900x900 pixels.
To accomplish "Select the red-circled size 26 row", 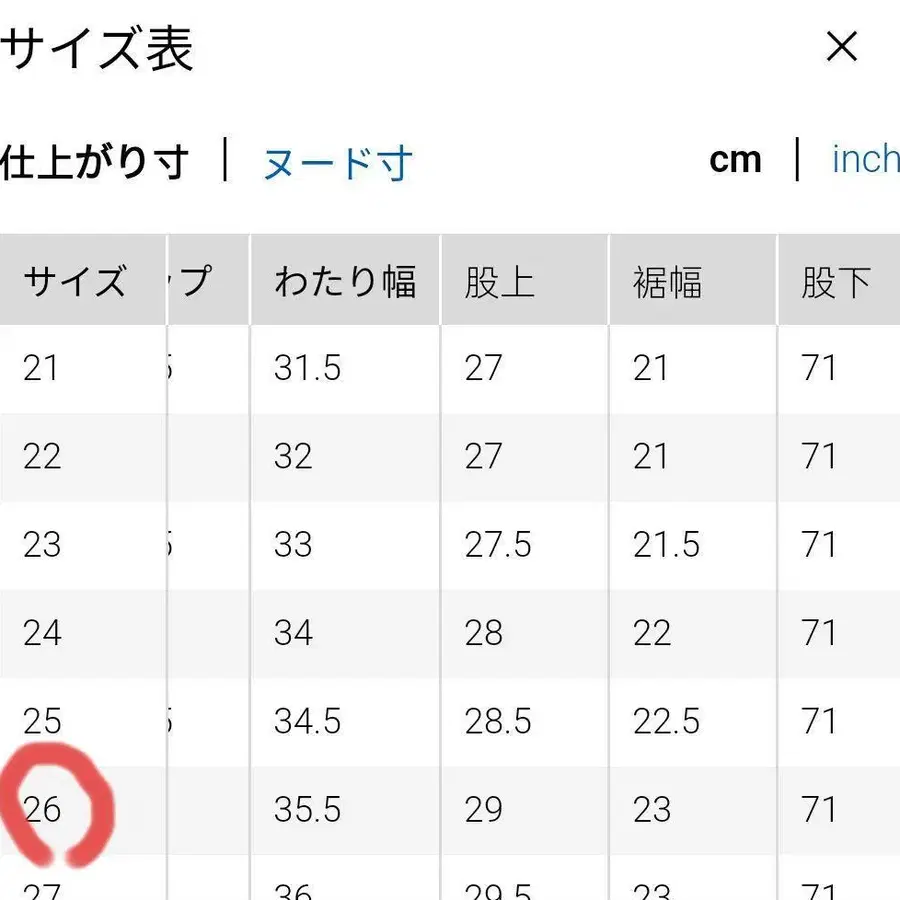I will tap(42, 809).
